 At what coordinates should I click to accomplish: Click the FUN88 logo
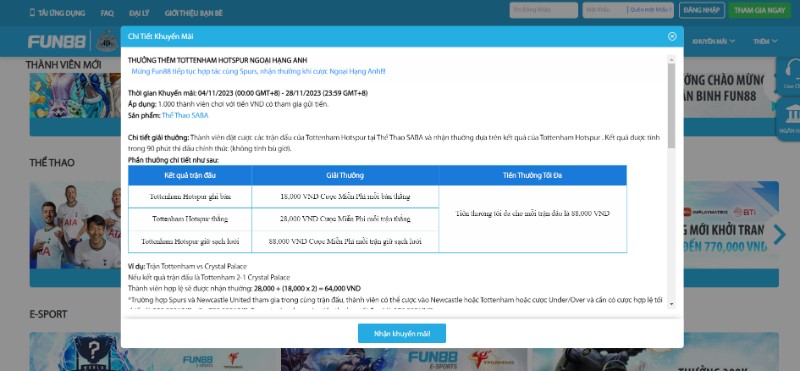point(57,41)
